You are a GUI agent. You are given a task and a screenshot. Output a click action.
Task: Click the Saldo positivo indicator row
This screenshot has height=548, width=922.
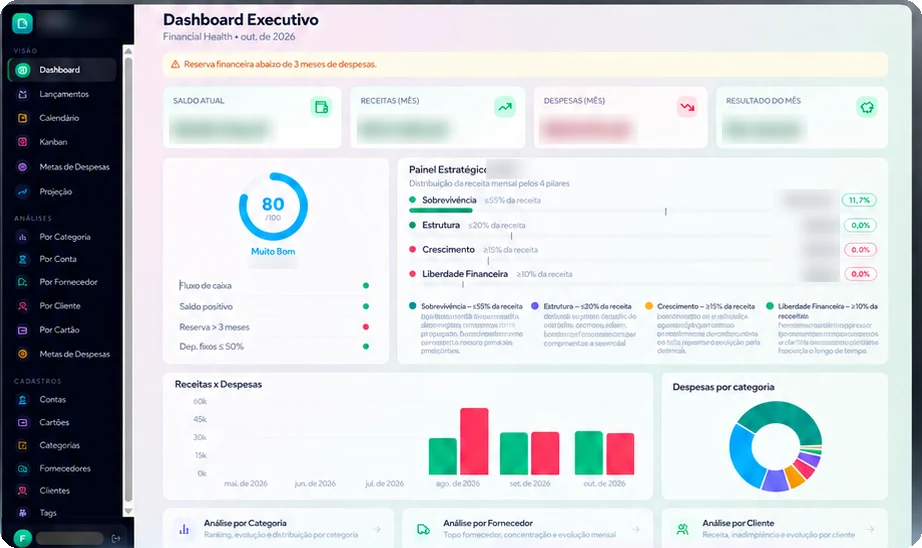(x=274, y=306)
